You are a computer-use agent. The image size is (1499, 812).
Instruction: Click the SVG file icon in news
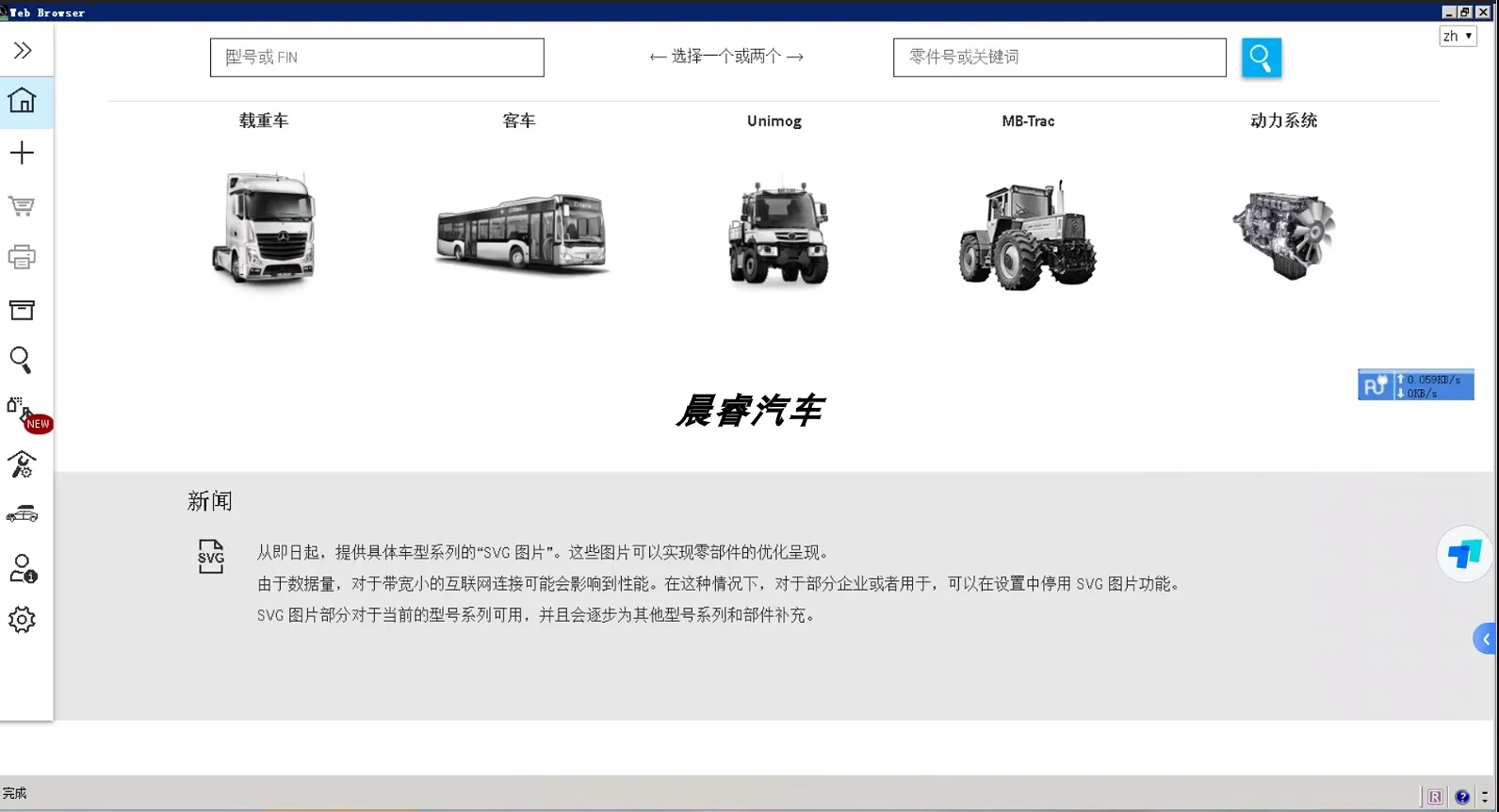point(211,557)
